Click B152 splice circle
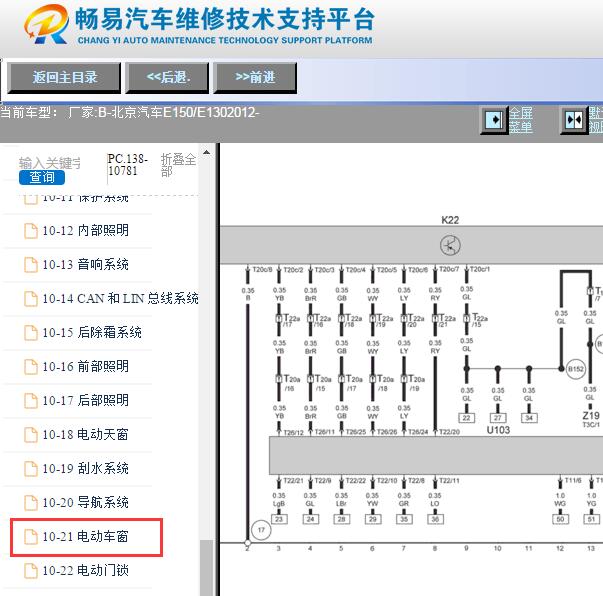Viewport: 603px width, 596px height. (576, 369)
